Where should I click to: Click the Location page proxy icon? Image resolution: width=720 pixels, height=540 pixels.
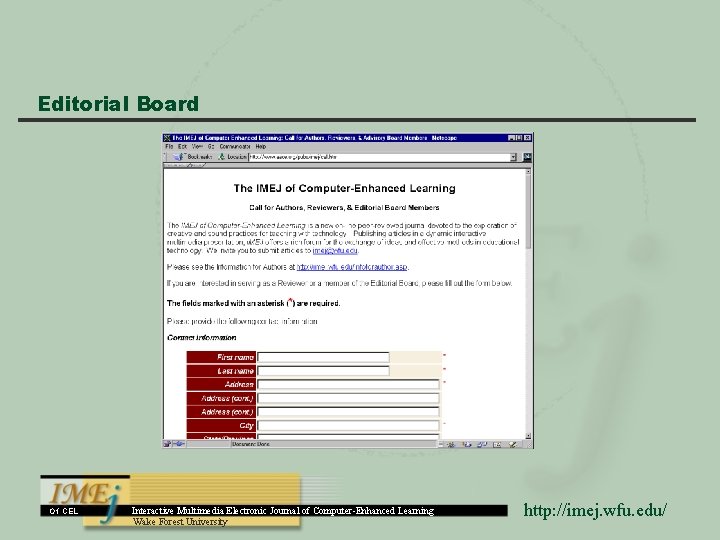pos(222,157)
